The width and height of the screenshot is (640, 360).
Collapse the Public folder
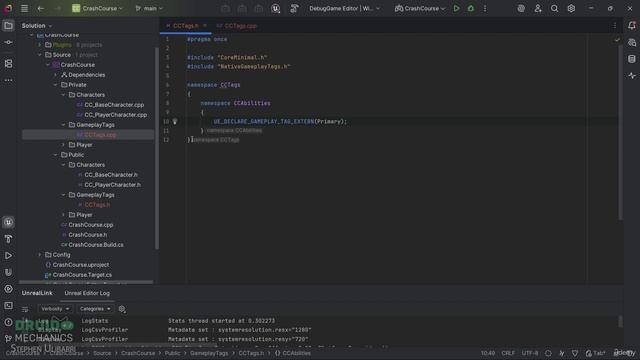56,155
